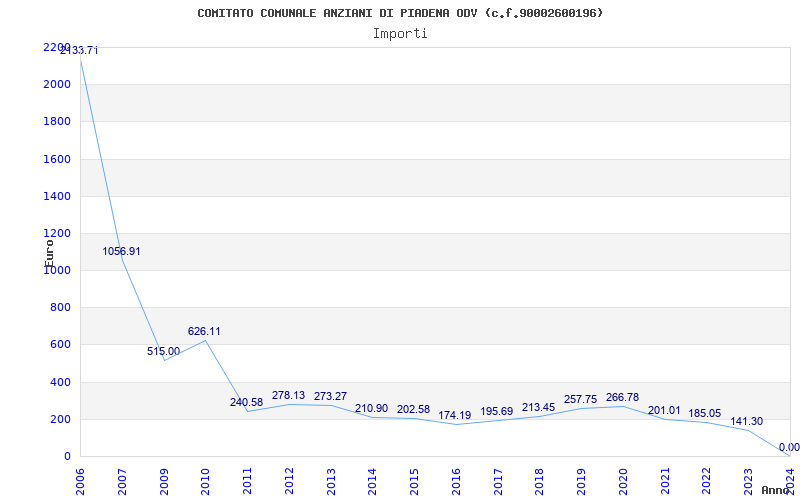This screenshot has height=500, width=800.
Task: Click the 2015 x-axis year label
Action: (x=414, y=481)
